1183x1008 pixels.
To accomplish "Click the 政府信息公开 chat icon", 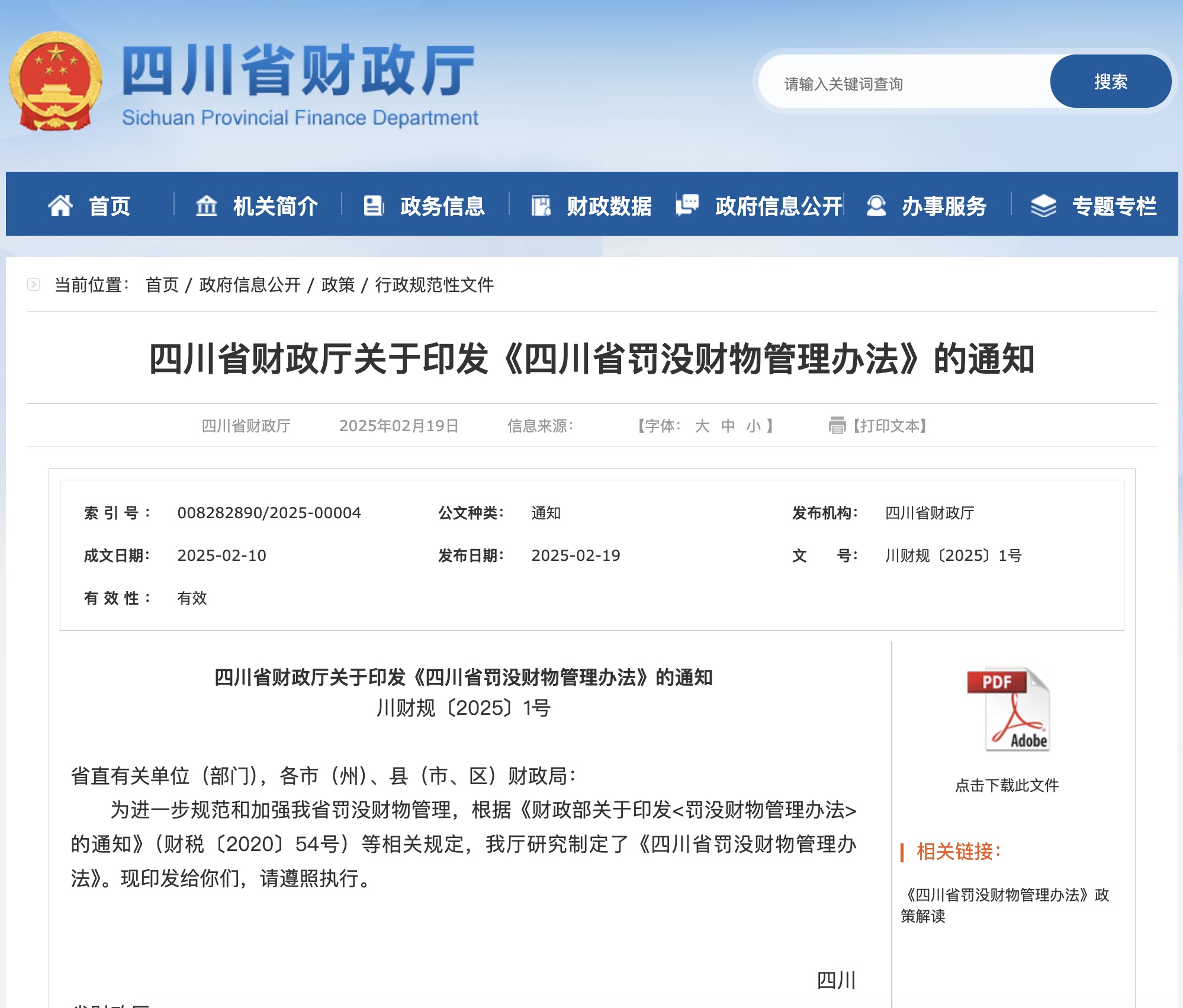I will [x=687, y=206].
